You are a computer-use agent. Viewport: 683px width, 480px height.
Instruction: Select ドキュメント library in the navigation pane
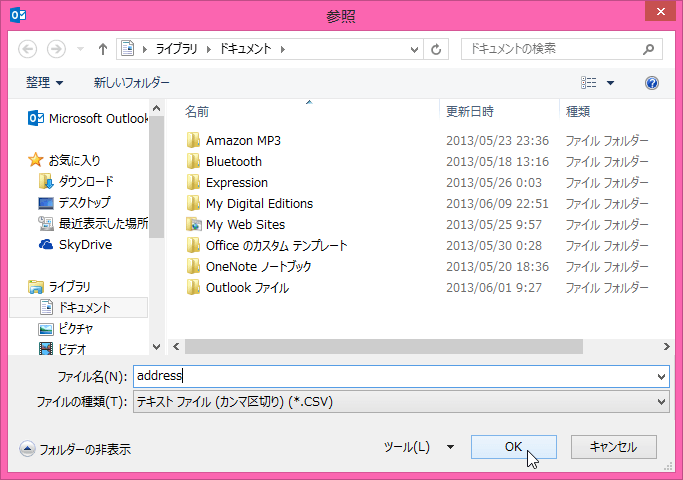(79, 308)
